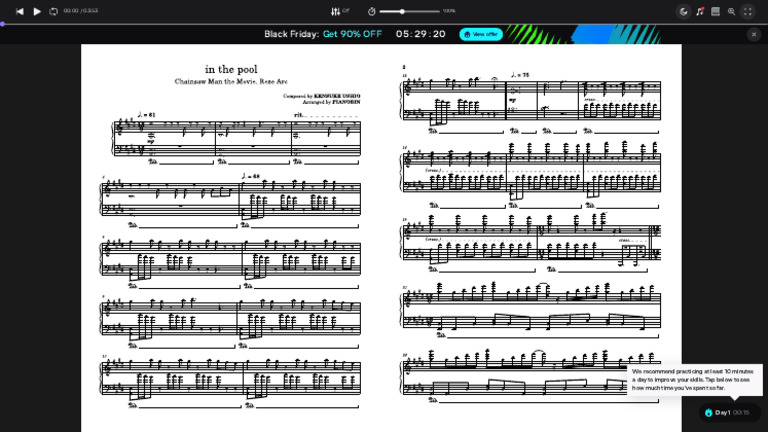Enter fullscreen mode

(747, 11)
